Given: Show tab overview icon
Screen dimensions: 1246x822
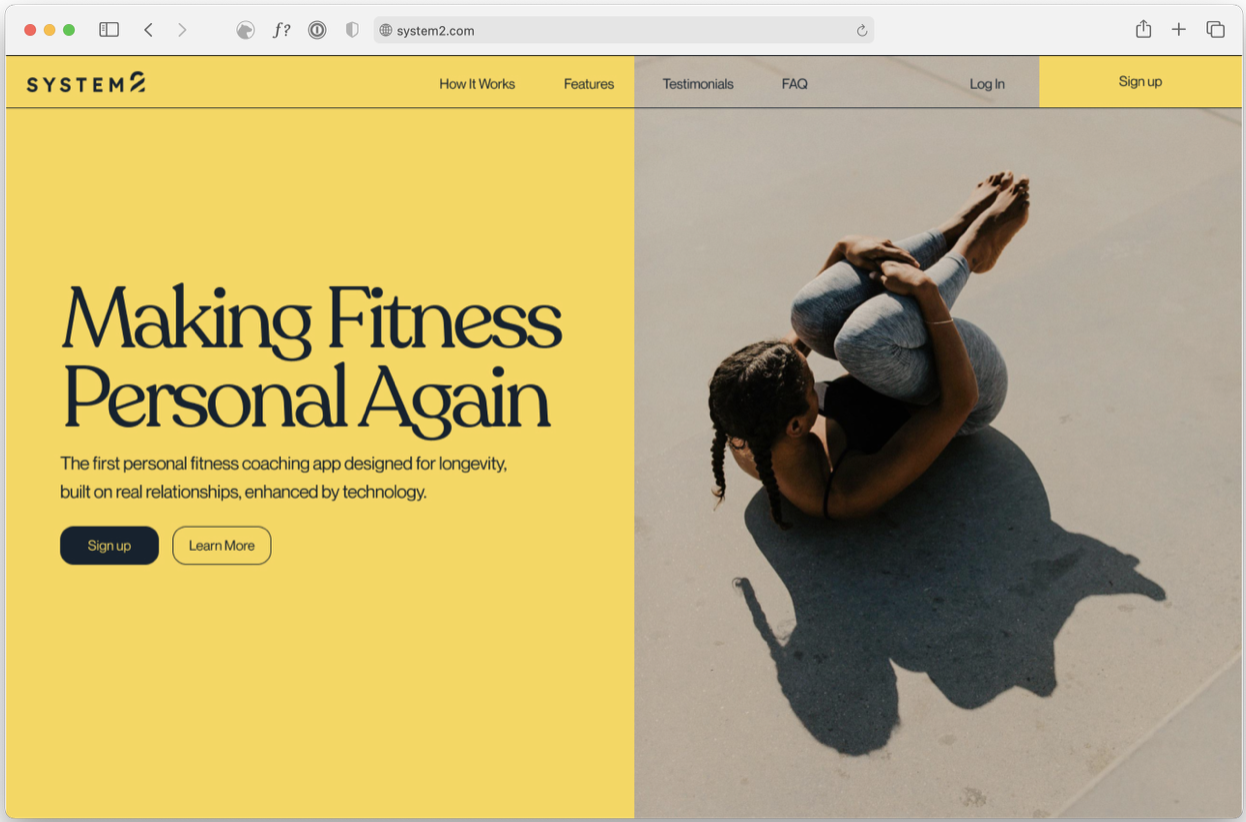Looking at the screenshot, I should tap(1215, 30).
